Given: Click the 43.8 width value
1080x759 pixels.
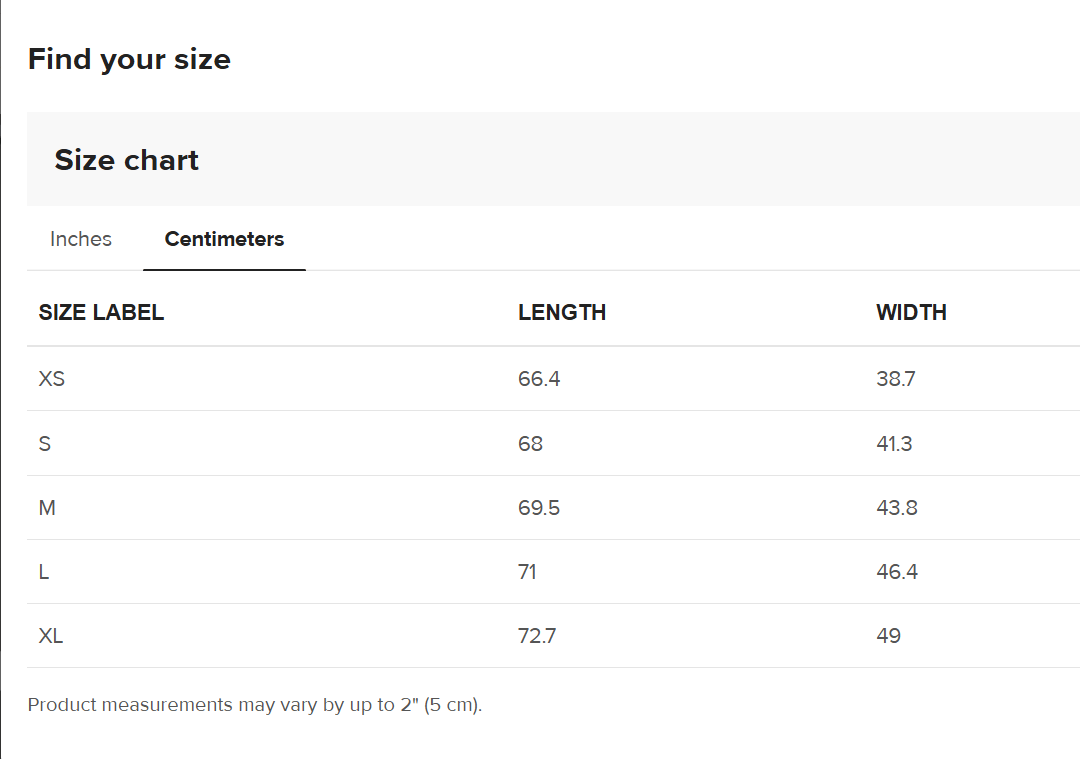Looking at the screenshot, I should (897, 508).
